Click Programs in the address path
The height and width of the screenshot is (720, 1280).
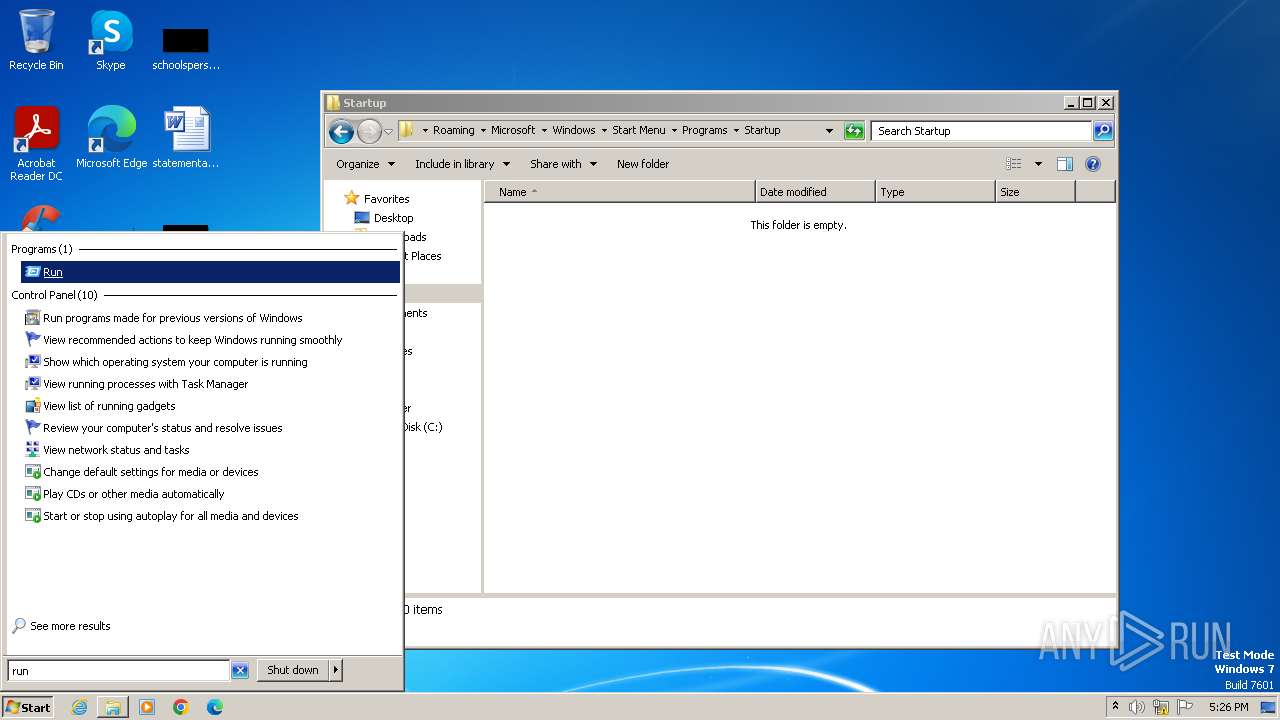(704, 130)
